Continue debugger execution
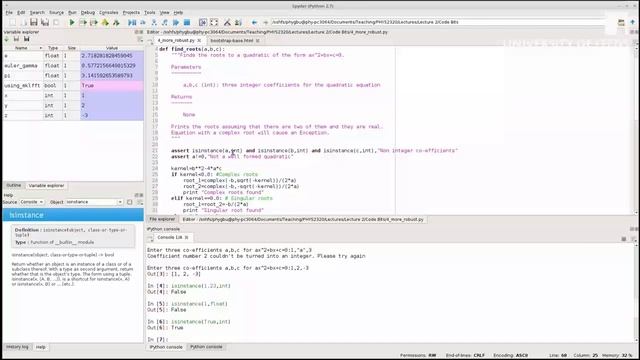640x360 pixels. [176, 22]
